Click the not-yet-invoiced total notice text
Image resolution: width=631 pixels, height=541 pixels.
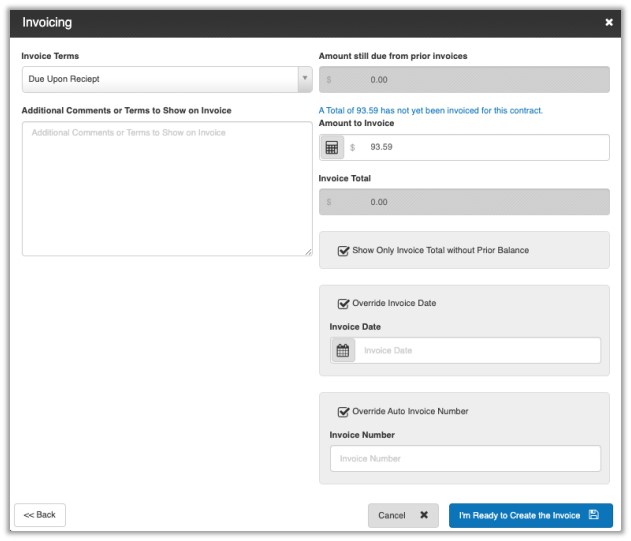[431, 110]
